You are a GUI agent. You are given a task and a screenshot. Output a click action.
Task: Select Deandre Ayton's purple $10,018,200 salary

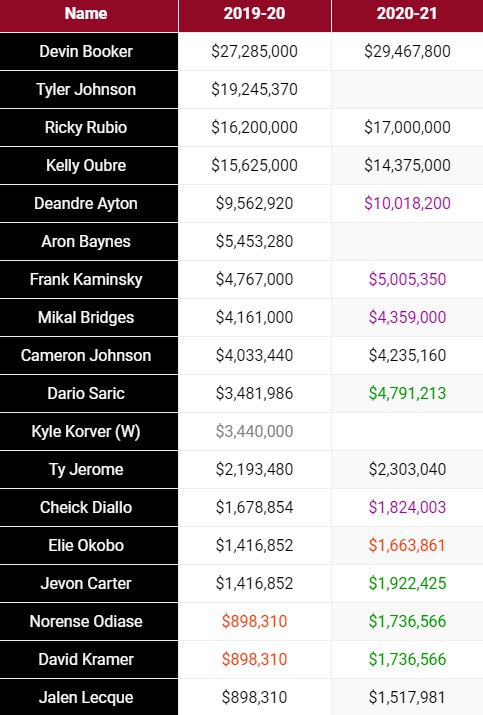point(407,203)
